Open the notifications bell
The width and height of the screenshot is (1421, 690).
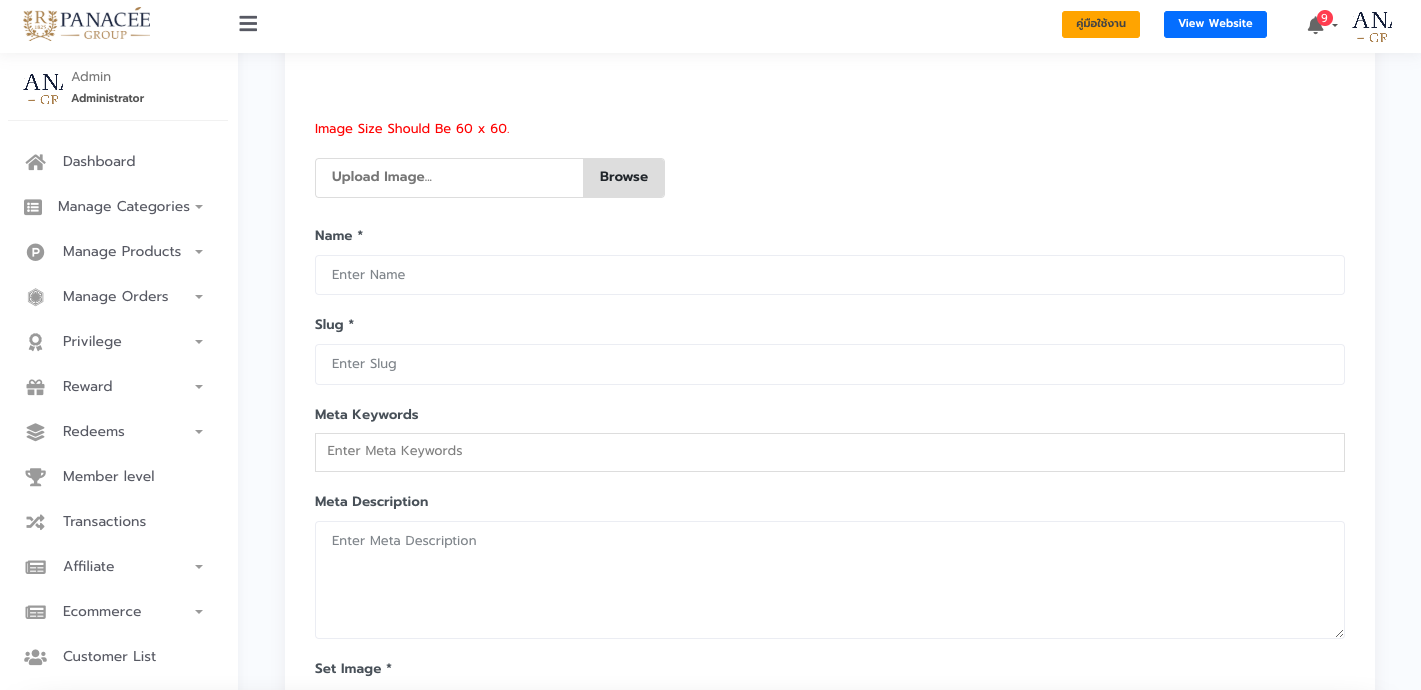click(1315, 25)
